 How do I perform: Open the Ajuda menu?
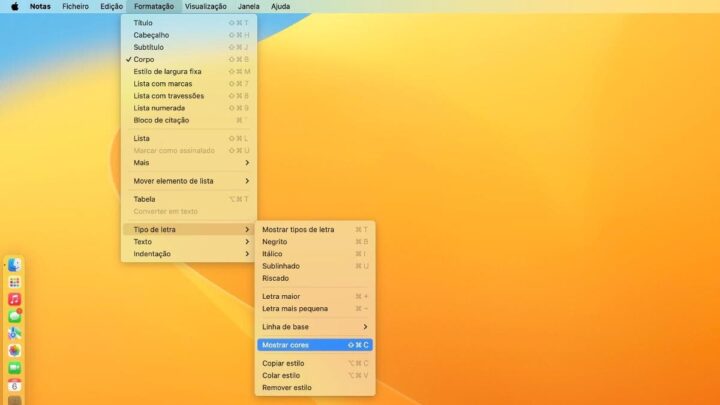[280, 6]
